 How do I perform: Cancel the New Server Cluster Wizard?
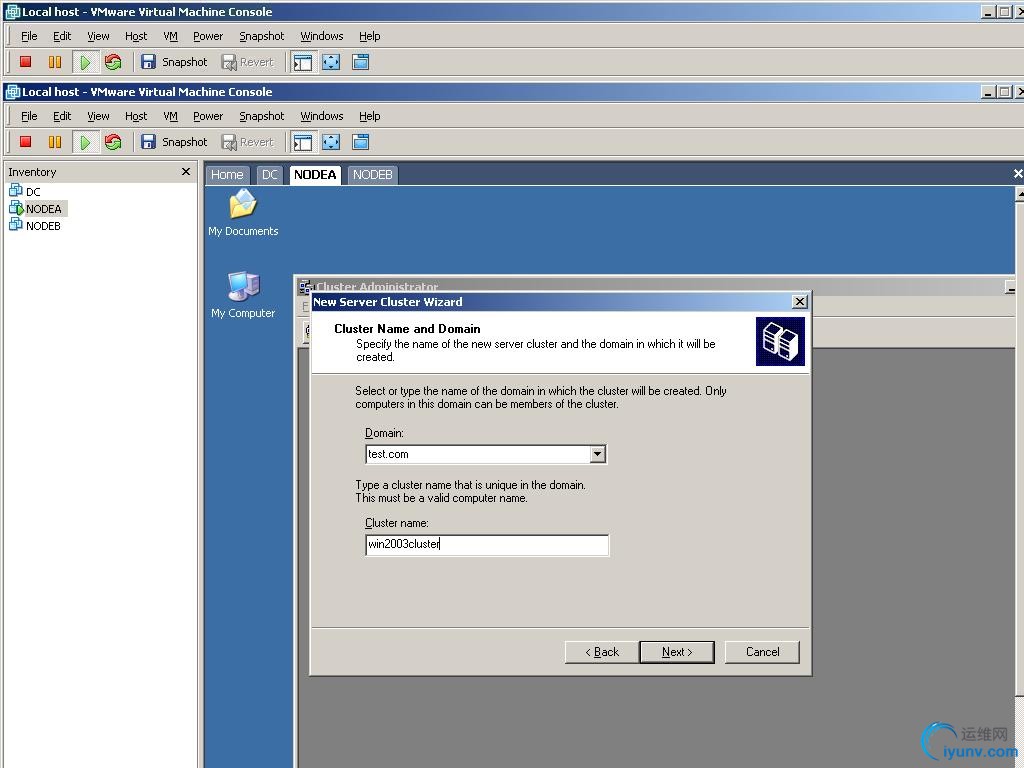[x=762, y=652]
